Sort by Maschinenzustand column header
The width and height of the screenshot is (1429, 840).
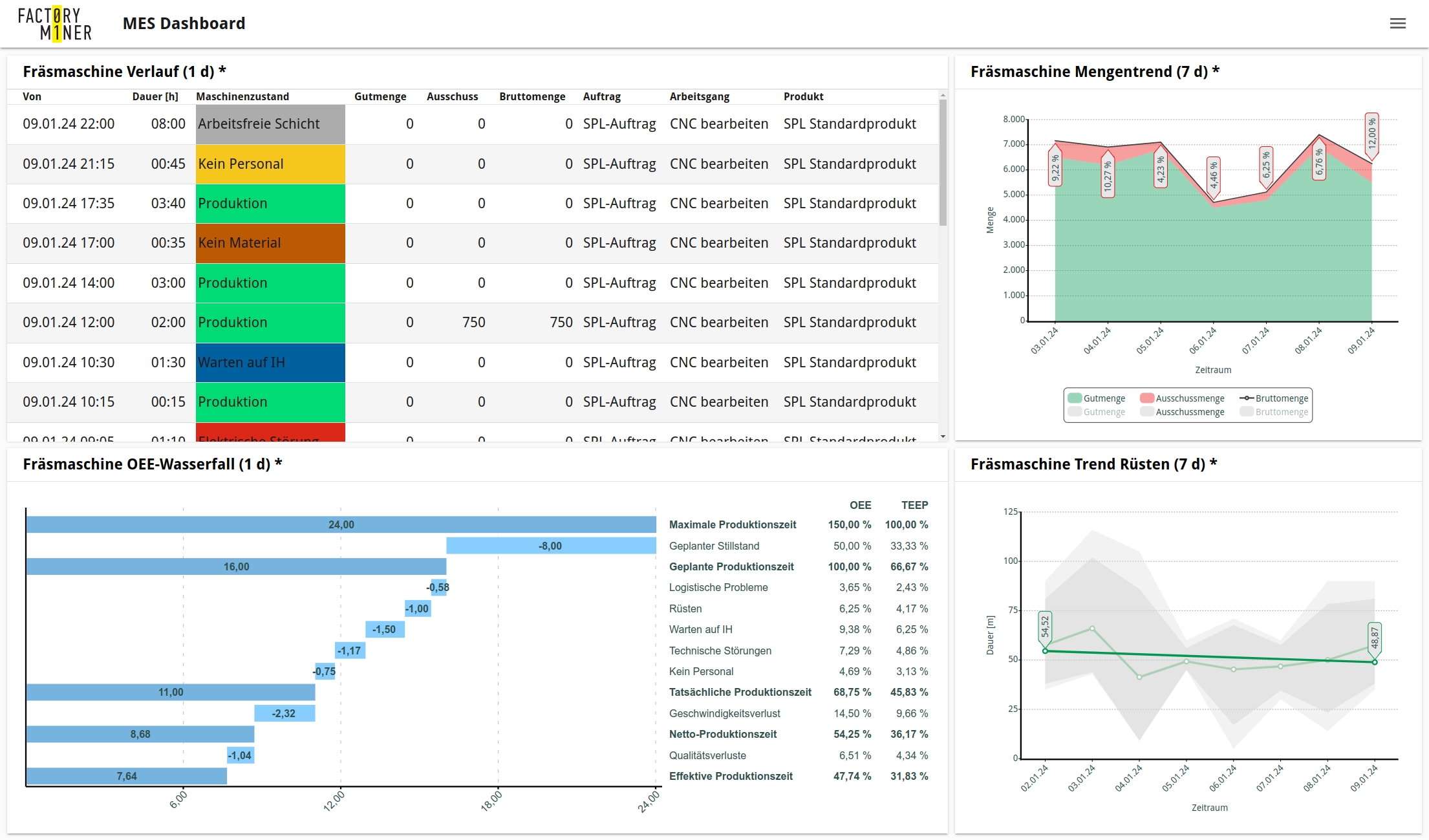click(x=242, y=96)
